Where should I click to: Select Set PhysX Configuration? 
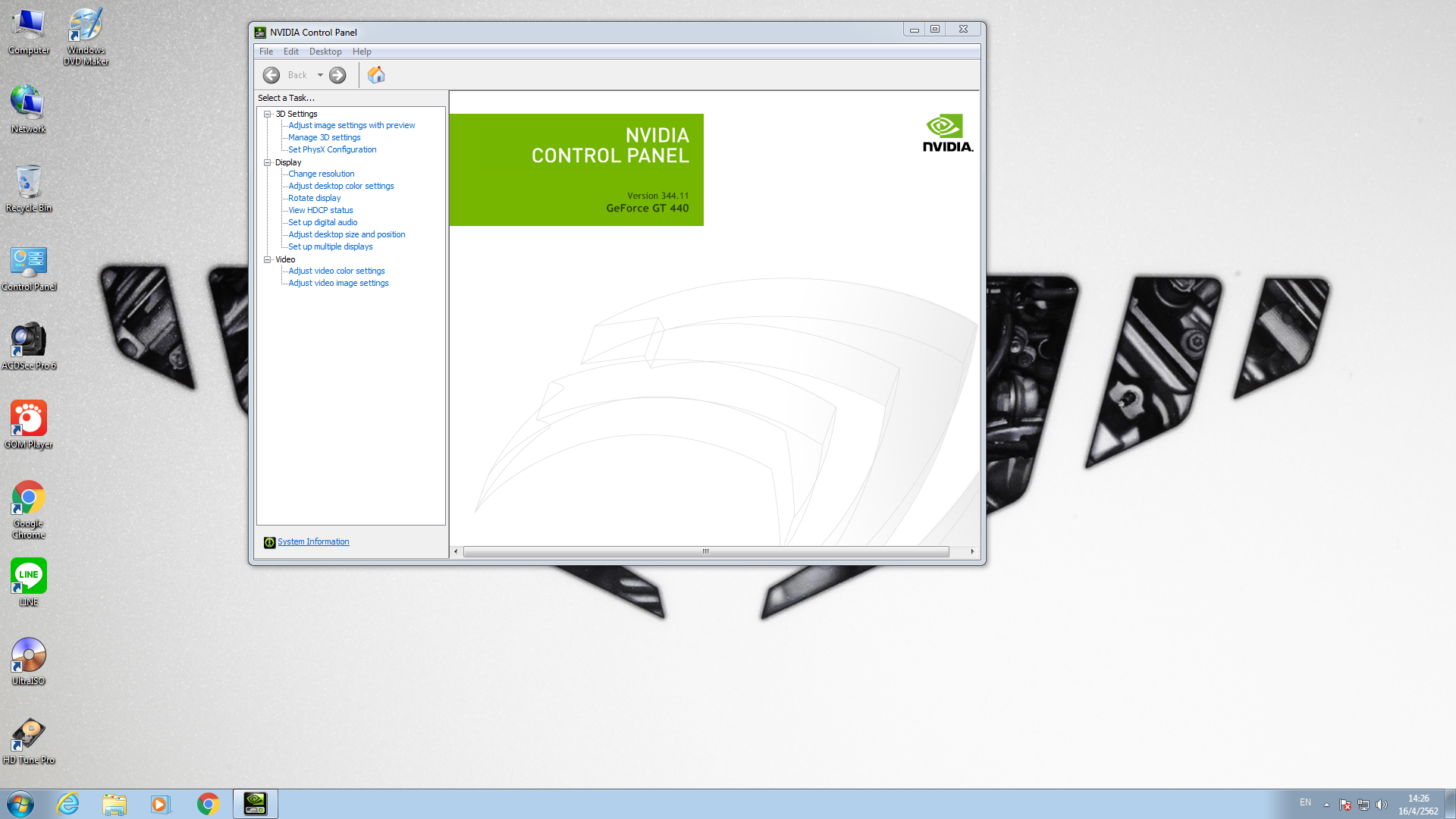click(332, 149)
